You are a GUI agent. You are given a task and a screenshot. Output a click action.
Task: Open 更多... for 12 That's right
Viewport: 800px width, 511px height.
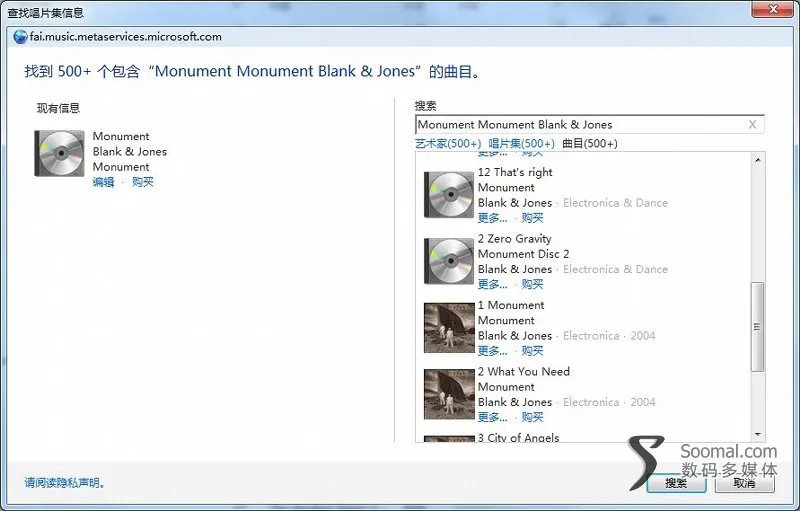[492, 218]
